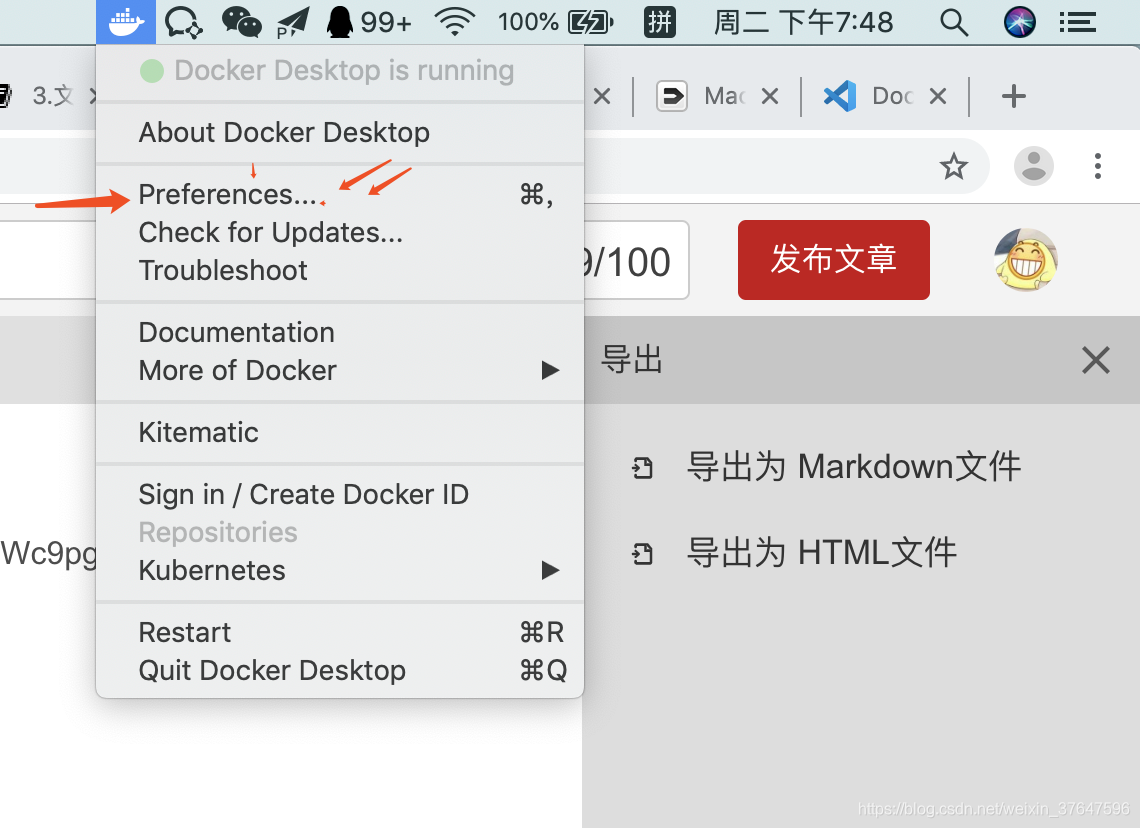1140x828 pixels.
Task: Select Check for Updates…
Action: (340, 232)
